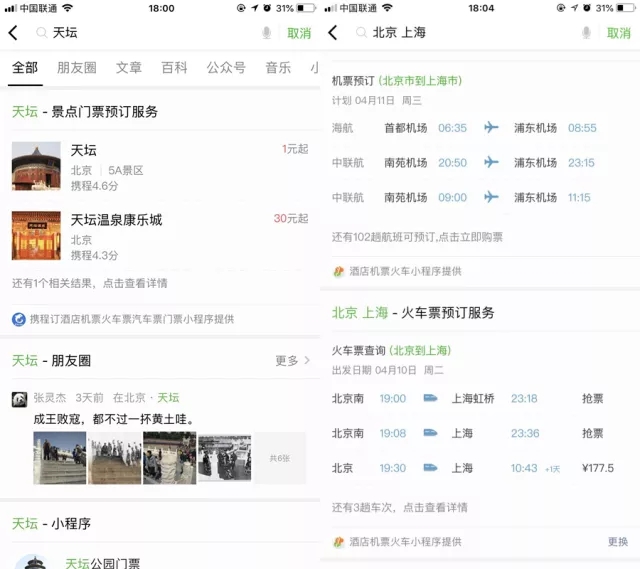
Task: Tap the microphone icon in the 北京 上海 search bar
Action: coord(587,33)
